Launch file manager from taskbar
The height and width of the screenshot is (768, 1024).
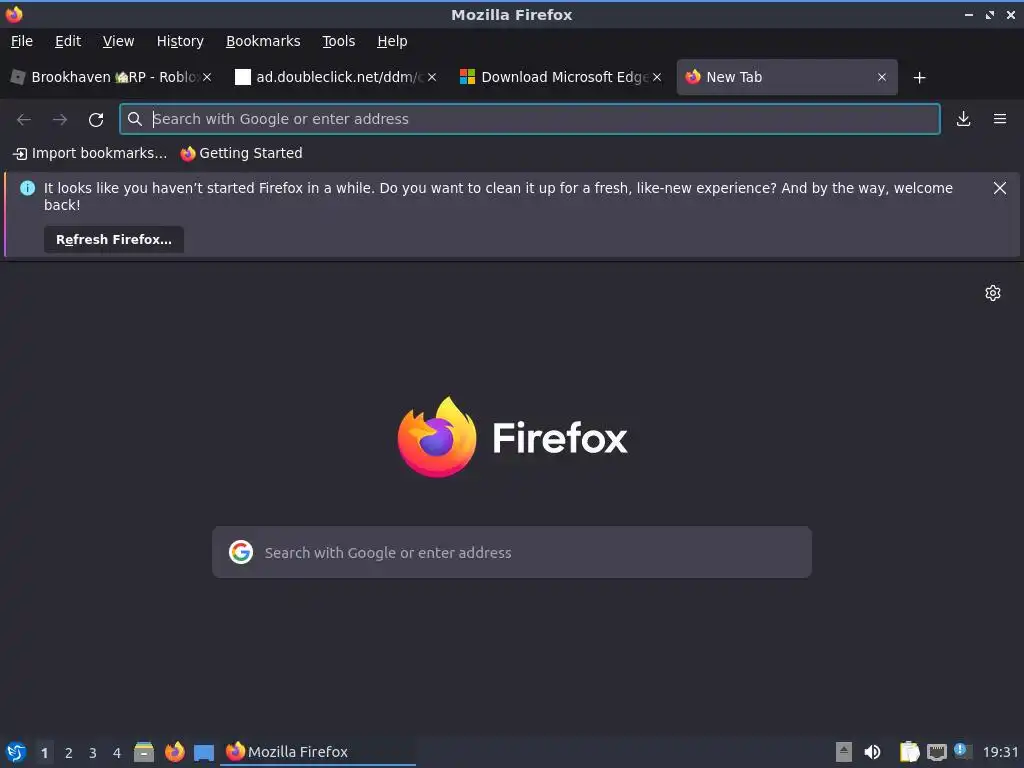[x=144, y=752]
